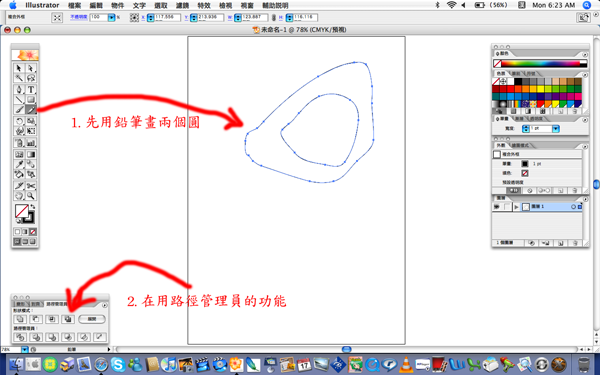Select the Color fill mode button in toolbox
Viewport: 600px width, 375px height.
pyautogui.click(x=17, y=232)
